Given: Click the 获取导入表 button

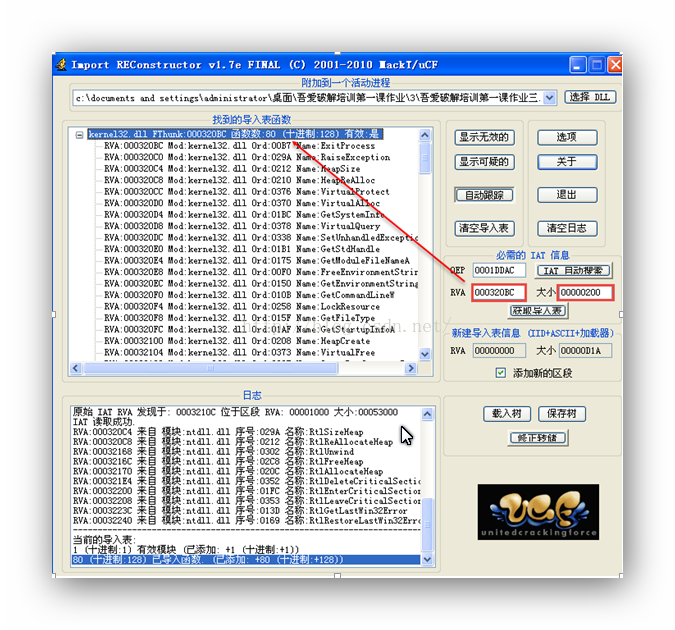Looking at the screenshot, I should (538, 310).
